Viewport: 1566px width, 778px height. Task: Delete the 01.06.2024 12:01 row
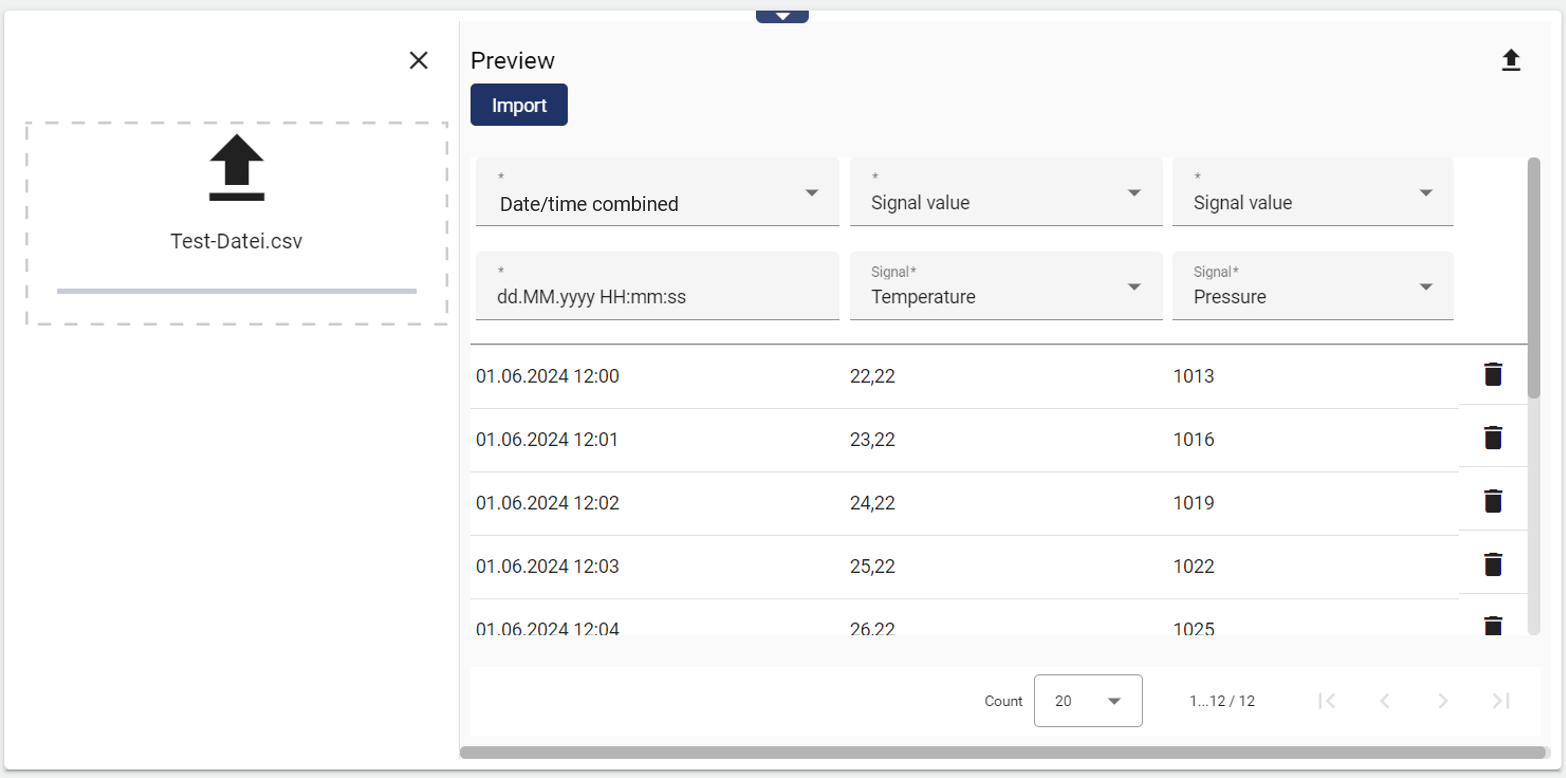point(1492,438)
